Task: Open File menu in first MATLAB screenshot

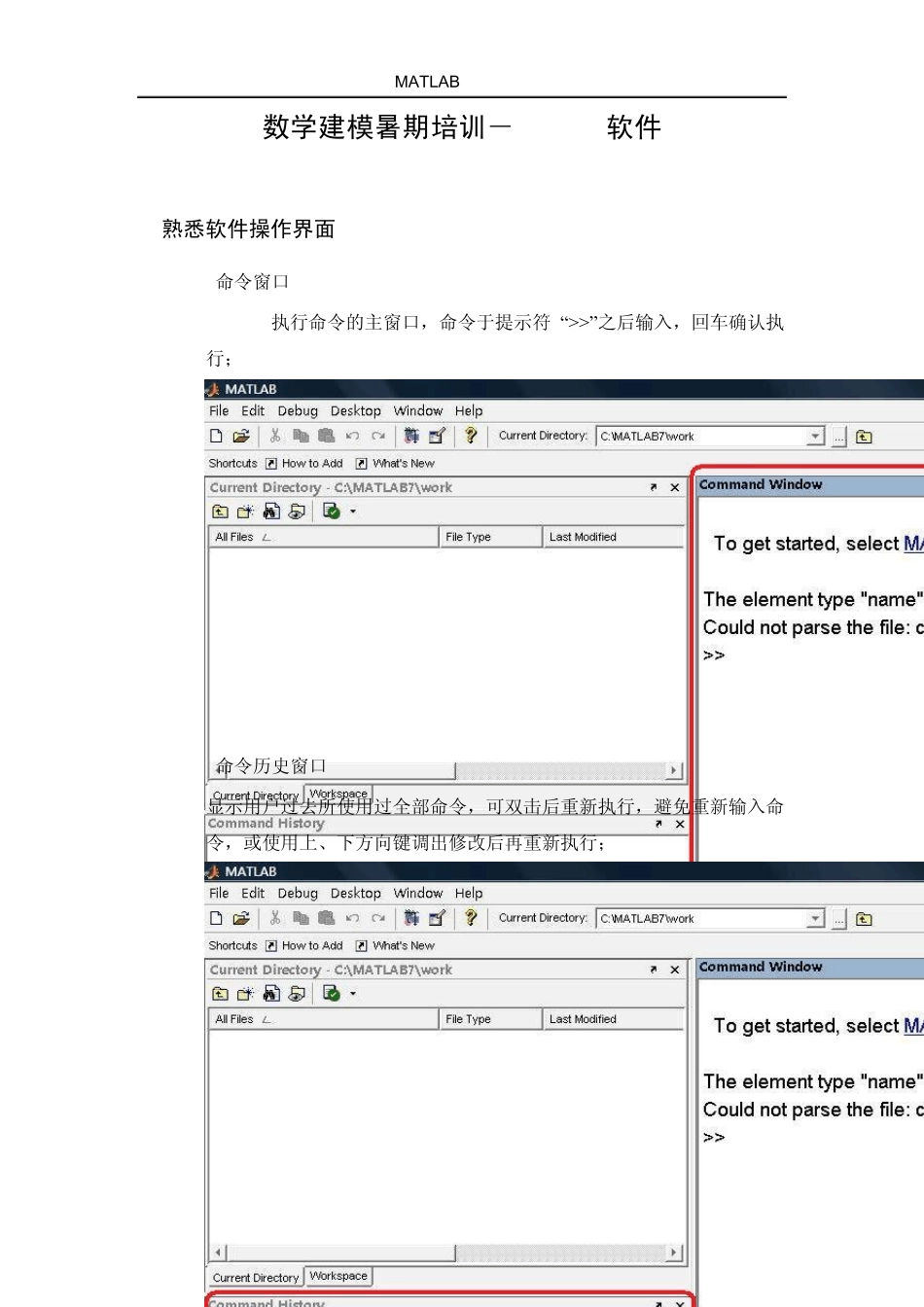Action: pos(219,410)
